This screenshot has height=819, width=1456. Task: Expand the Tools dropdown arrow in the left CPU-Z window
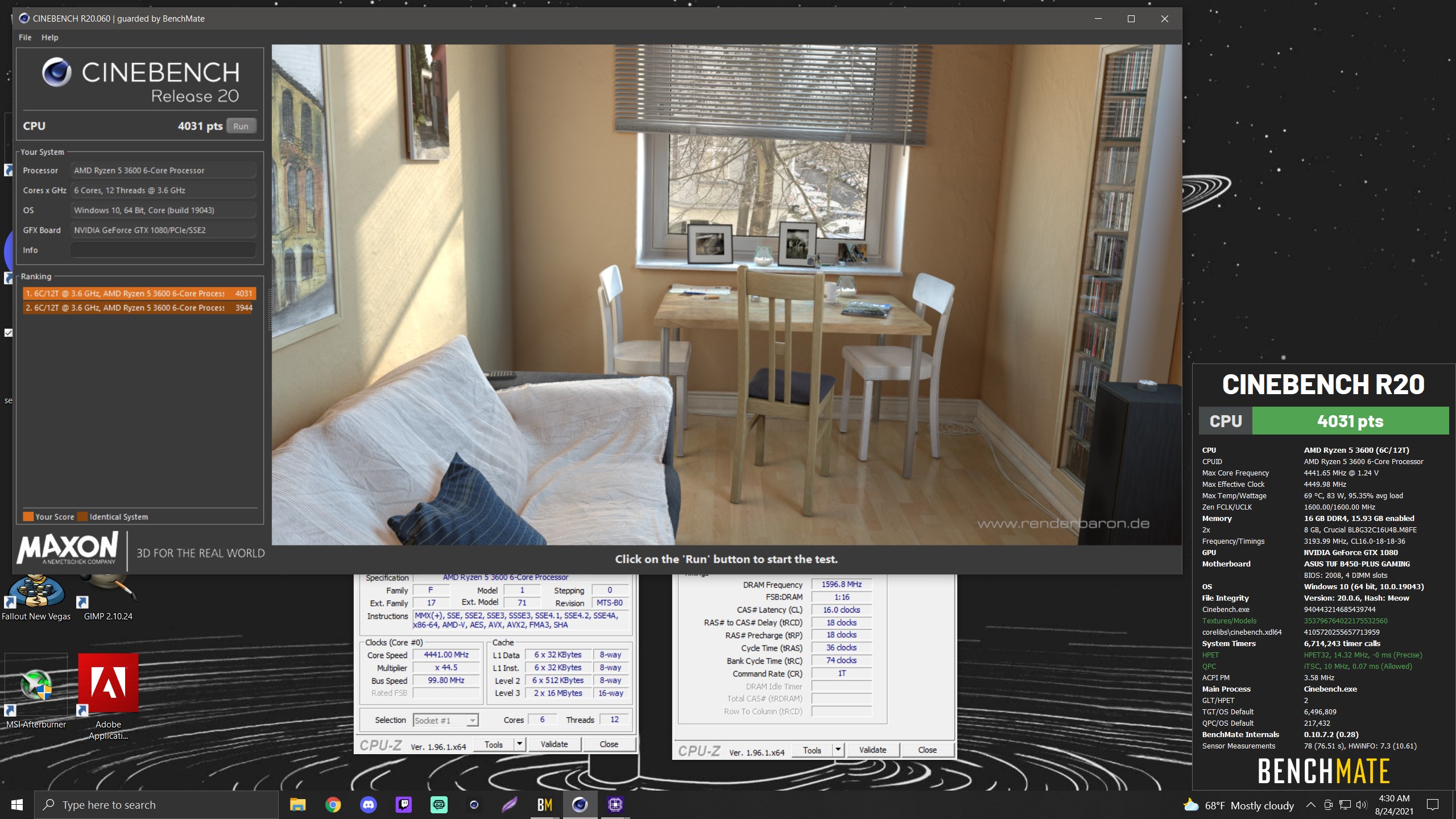(x=519, y=744)
